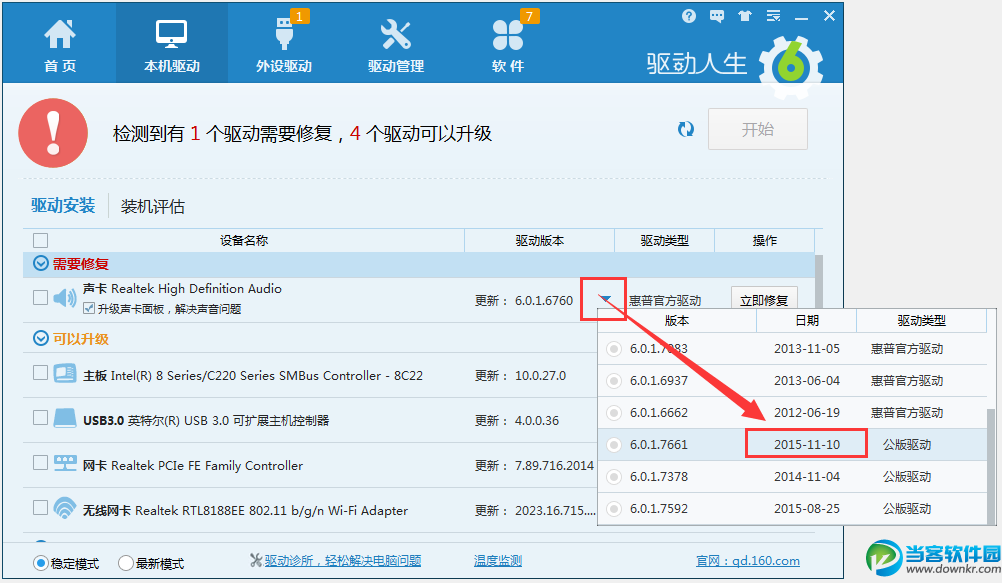Open the audio driver version dropdown

605,299
